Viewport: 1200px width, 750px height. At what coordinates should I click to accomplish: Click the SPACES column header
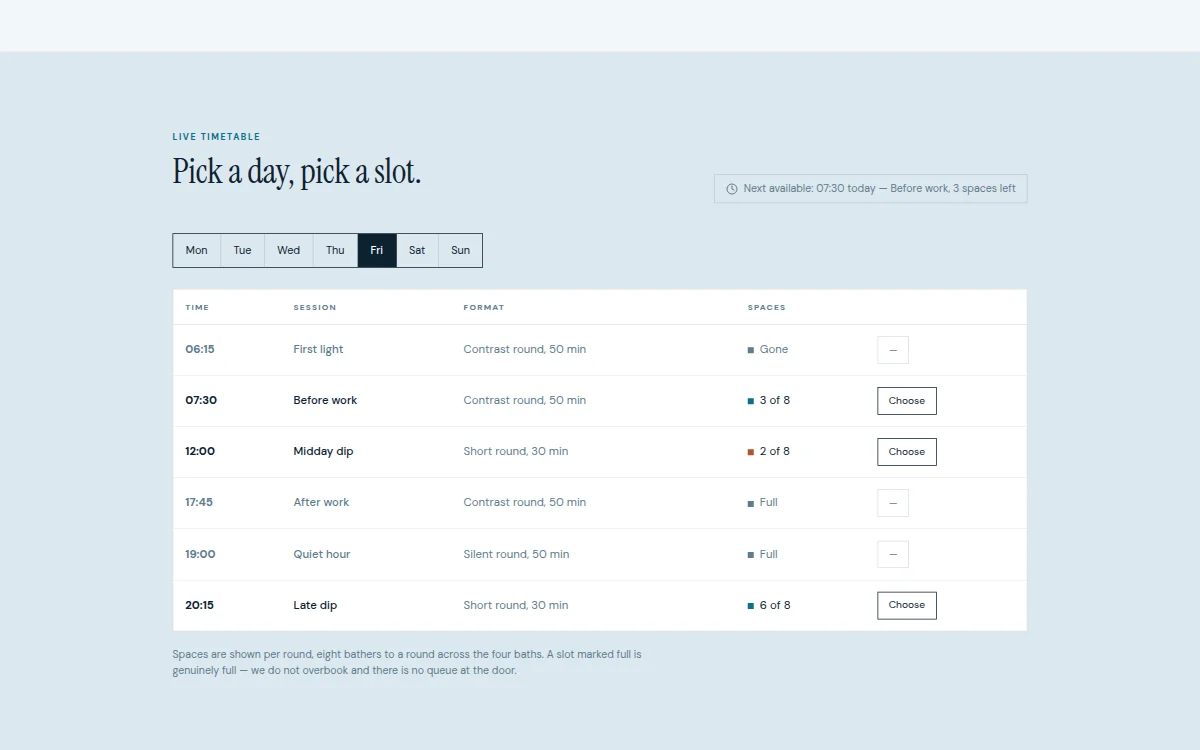click(x=767, y=307)
